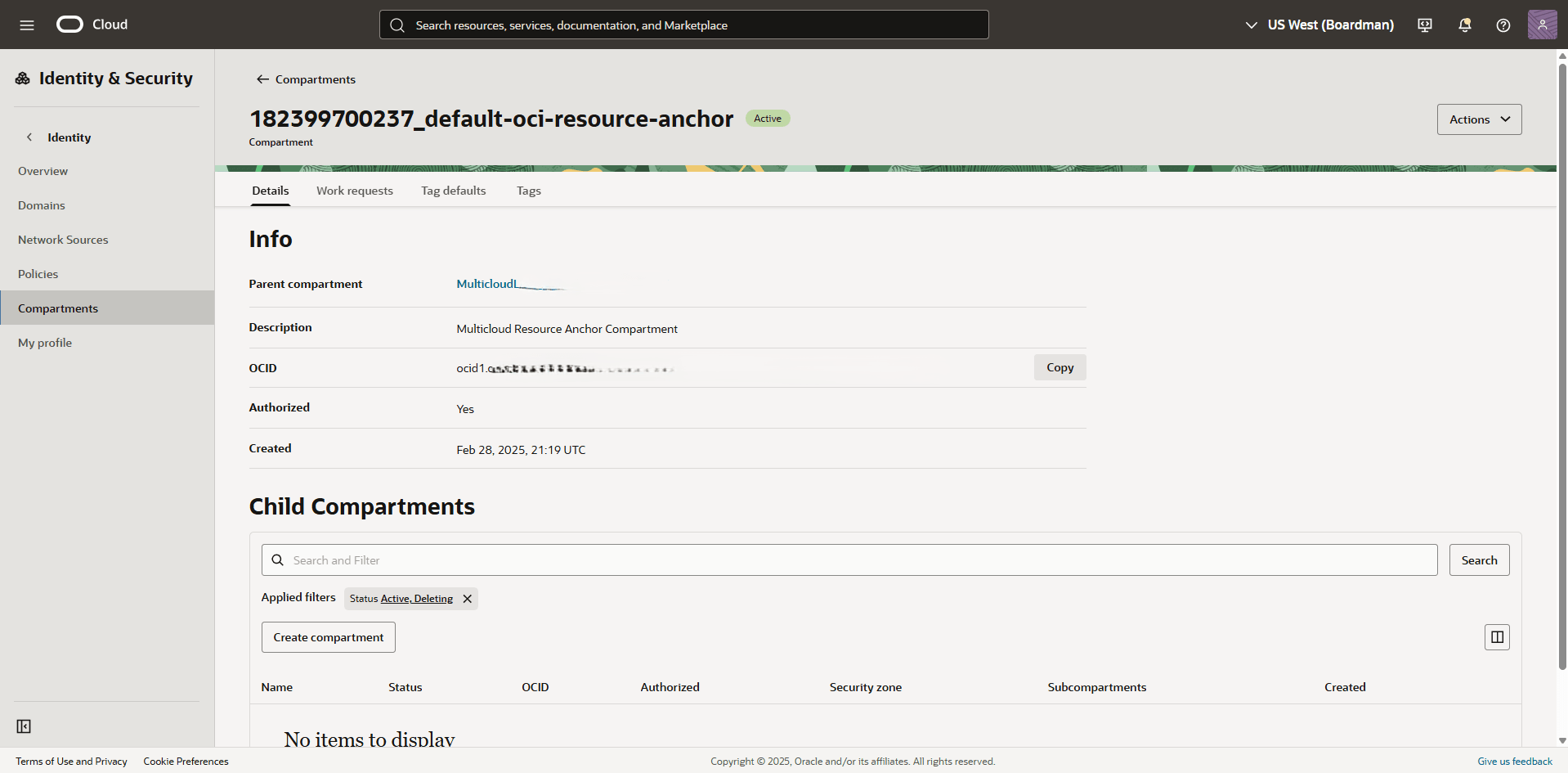Screen dimensions: 1568x773
Task: Open the MulticloudI parent compartment link
Action: pos(486,283)
